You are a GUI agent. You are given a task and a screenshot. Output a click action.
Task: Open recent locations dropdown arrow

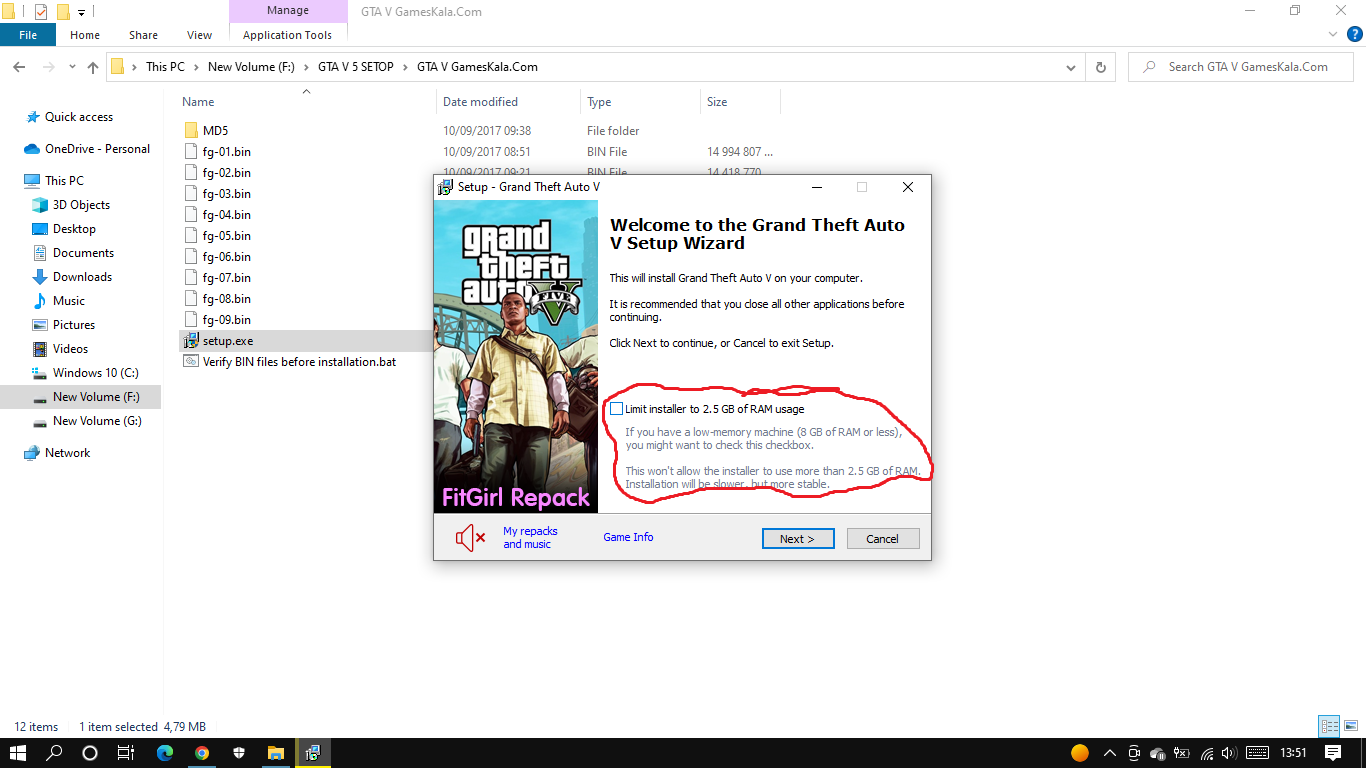point(72,68)
